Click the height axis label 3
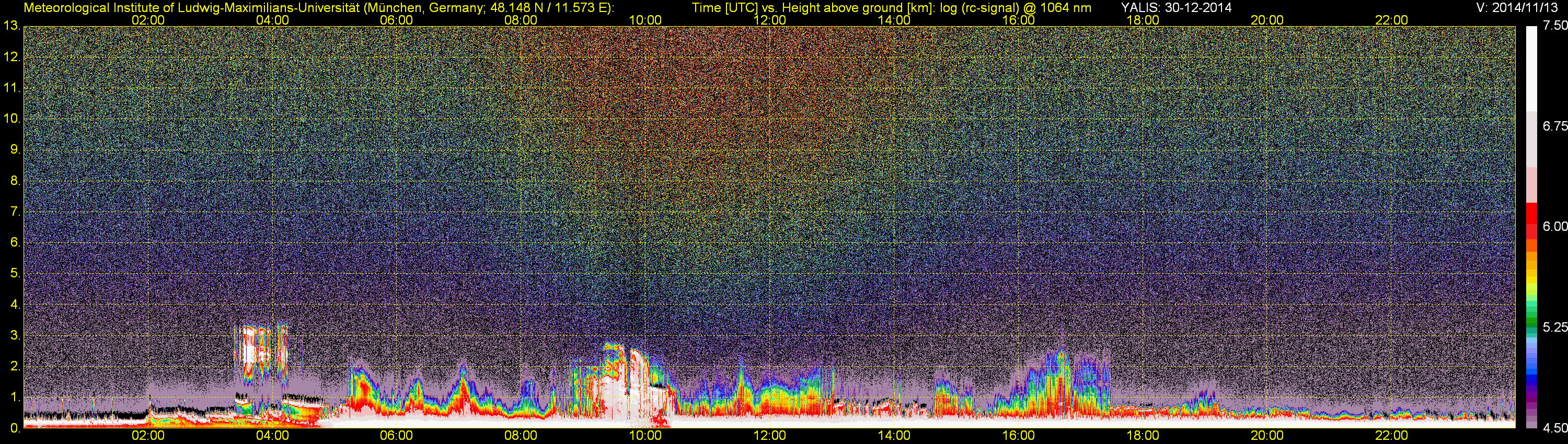 15,335
